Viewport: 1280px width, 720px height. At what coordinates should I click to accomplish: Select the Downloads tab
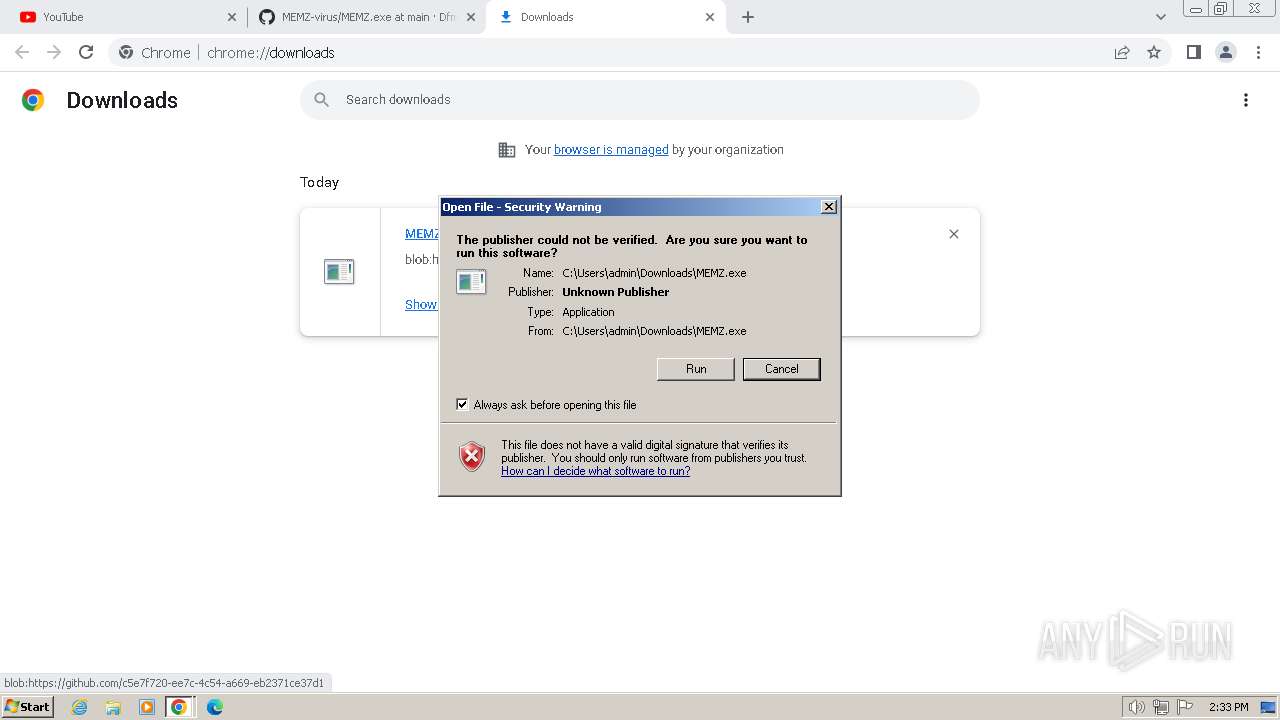(x=605, y=17)
